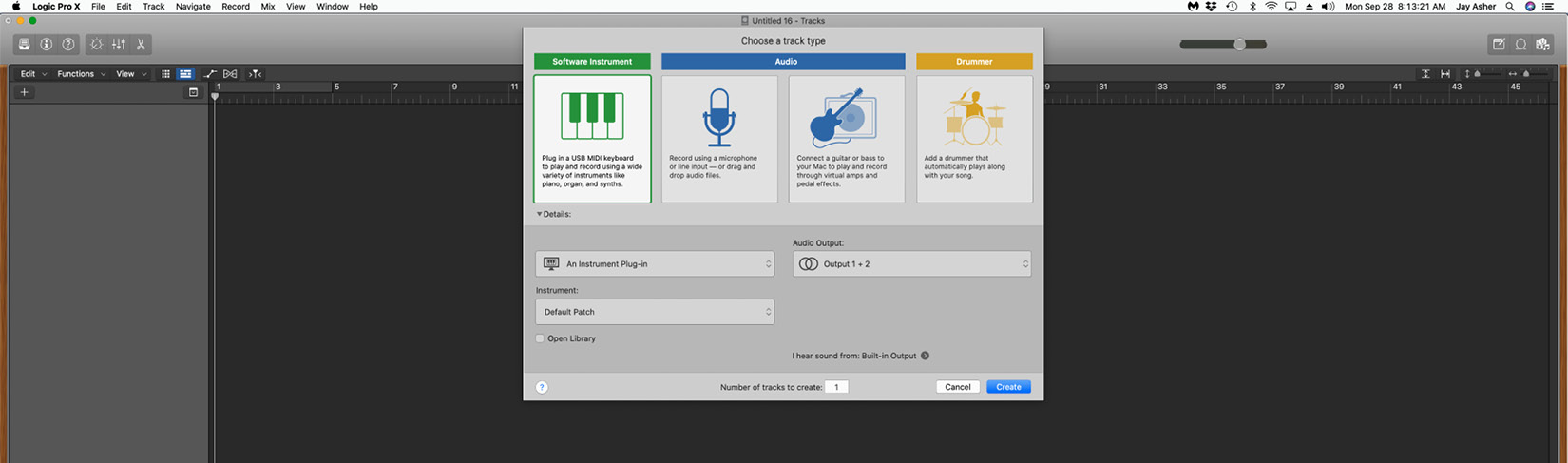Open Notification Center list icon

click(1549, 7)
